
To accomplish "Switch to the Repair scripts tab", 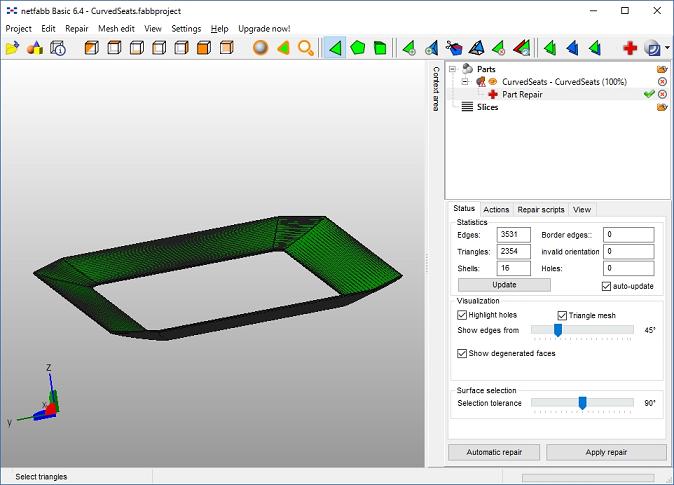I will point(540,210).
